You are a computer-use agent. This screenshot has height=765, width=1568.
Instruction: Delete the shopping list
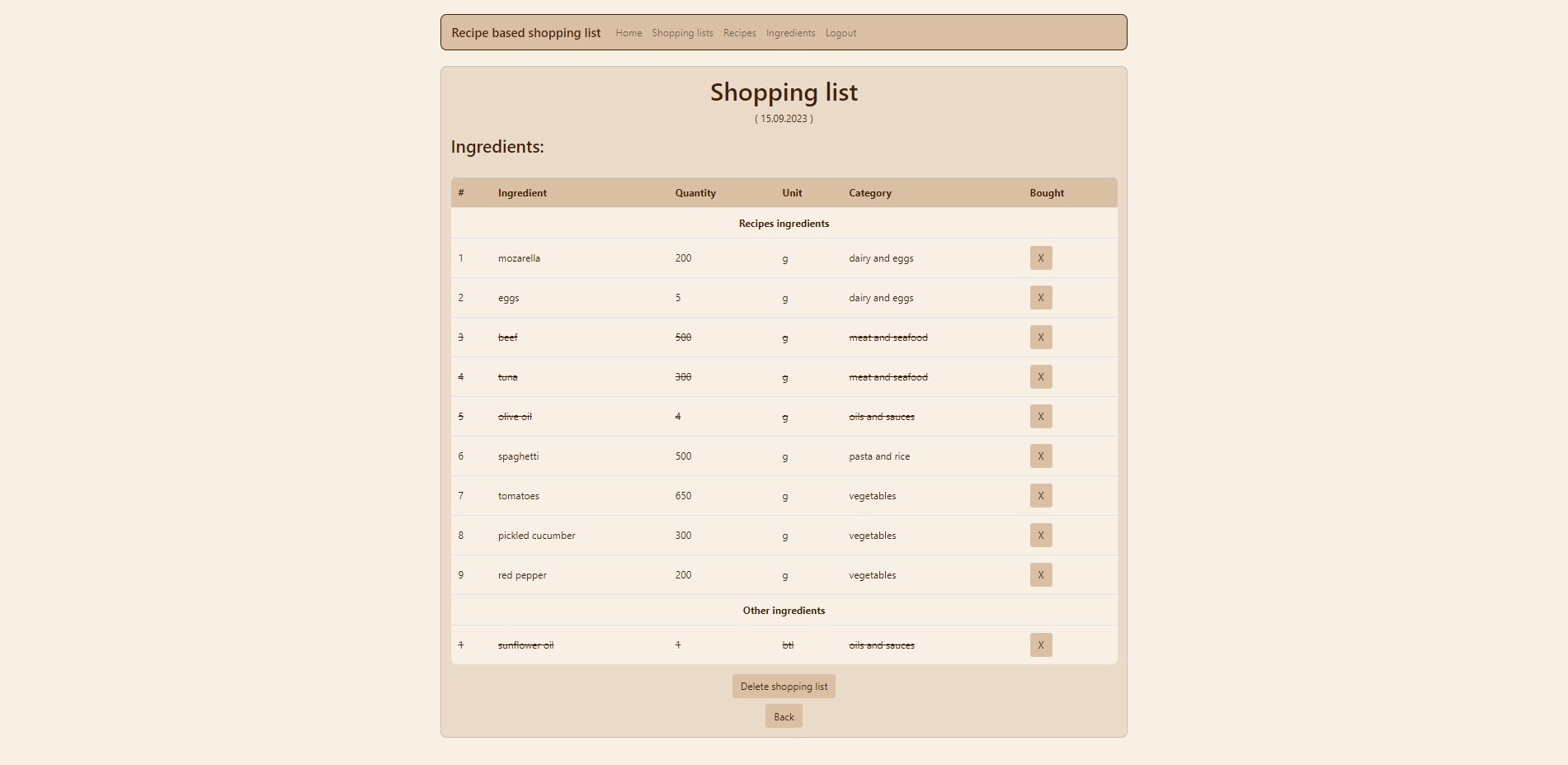783,686
